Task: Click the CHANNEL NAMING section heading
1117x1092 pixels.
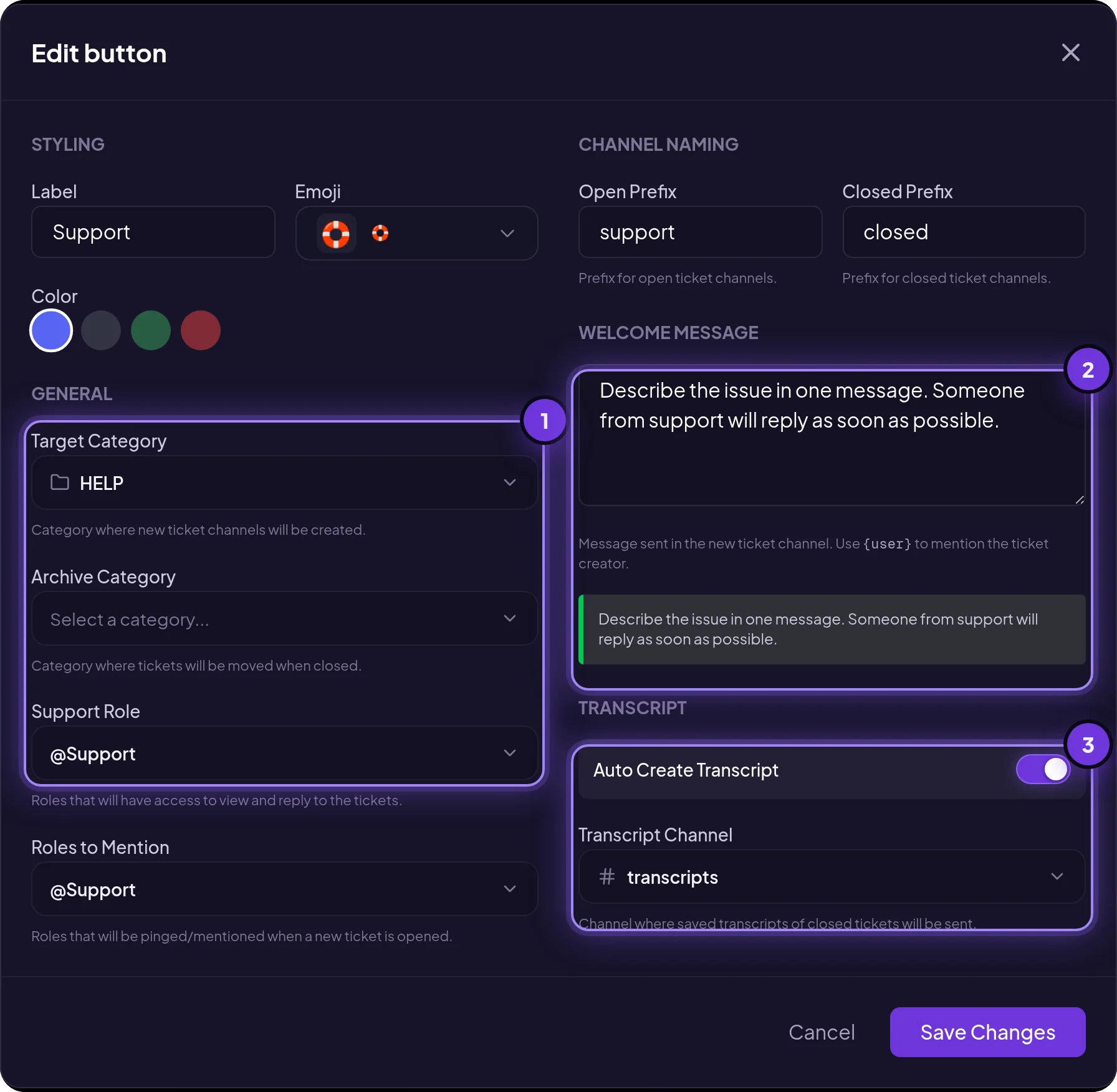Action: coord(658,145)
